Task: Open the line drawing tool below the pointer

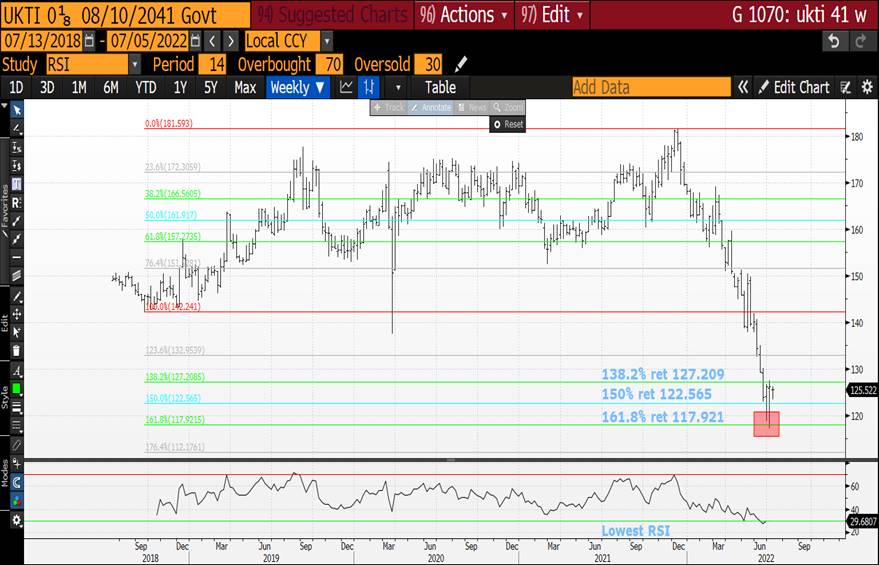Action: [16, 128]
